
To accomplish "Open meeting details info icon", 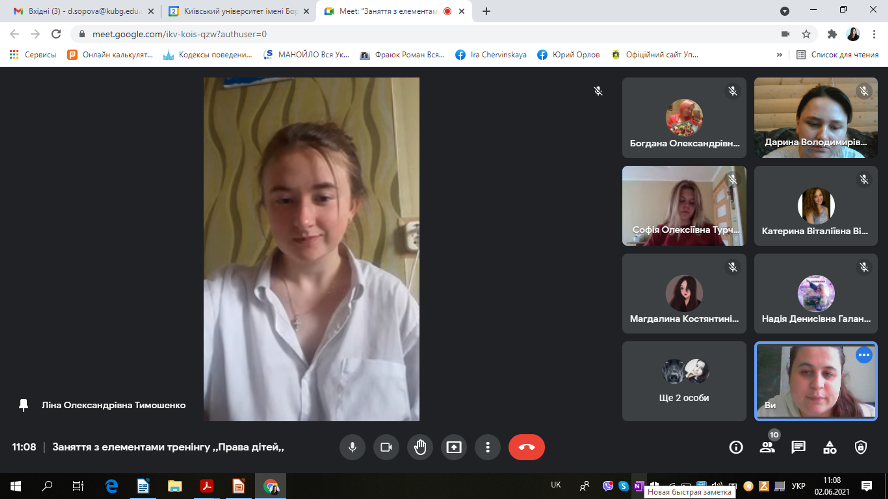I will point(736,447).
